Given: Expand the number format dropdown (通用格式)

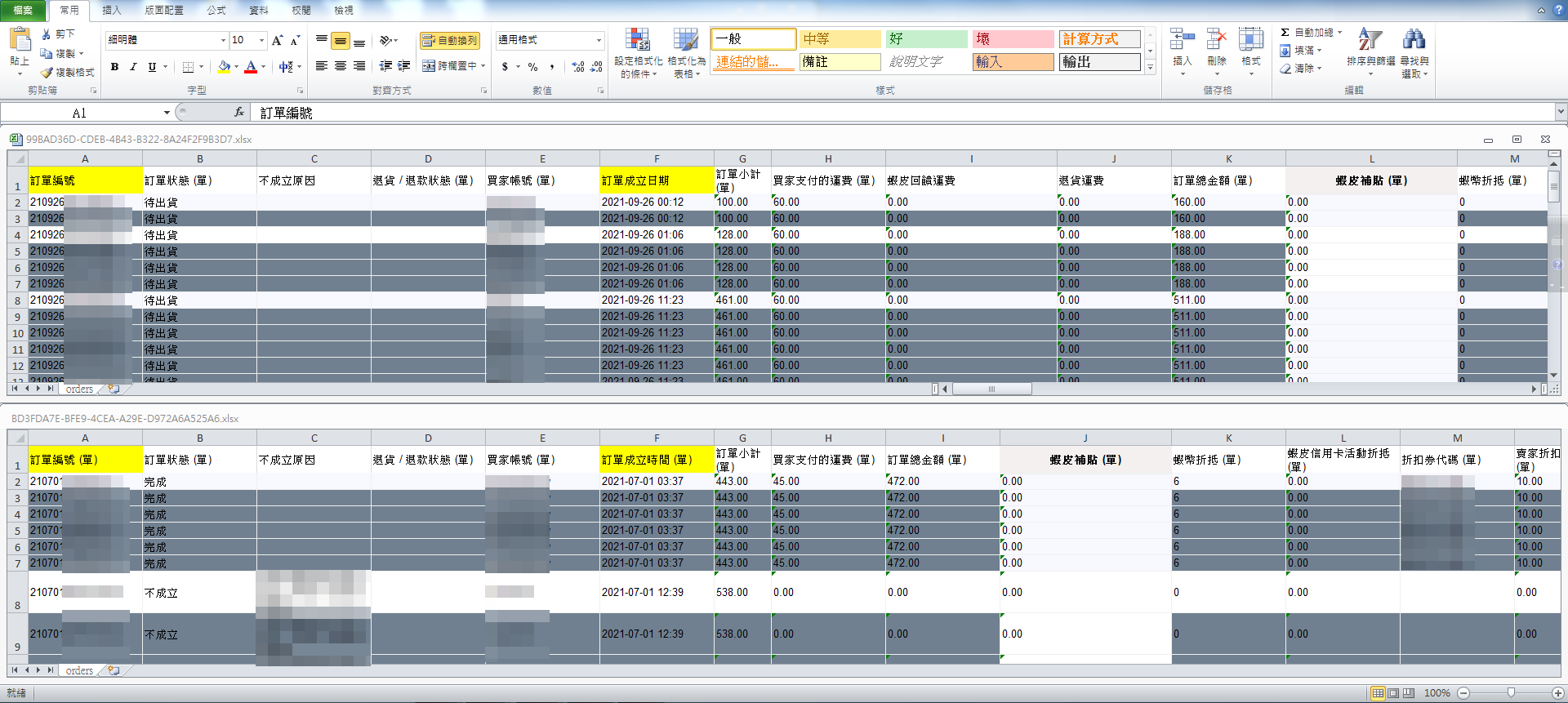Looking at the screenshot, I should click(599, 40).
